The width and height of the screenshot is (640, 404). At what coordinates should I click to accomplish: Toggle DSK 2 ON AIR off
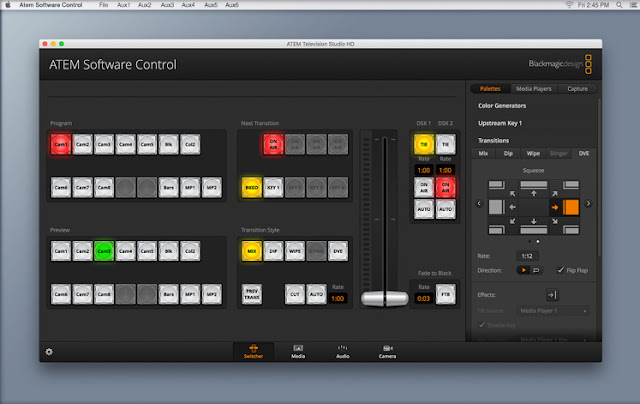click(x=445, y=187)
